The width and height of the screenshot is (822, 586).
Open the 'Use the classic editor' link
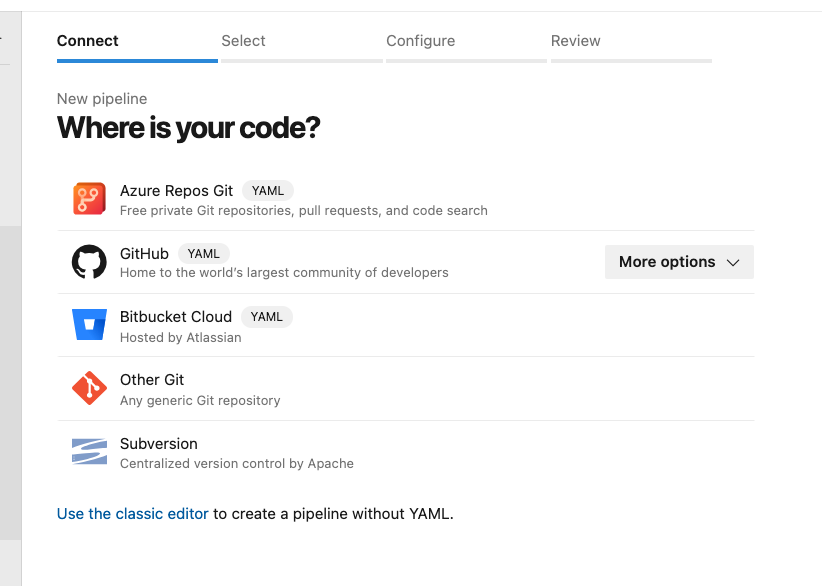pos(133,514)
